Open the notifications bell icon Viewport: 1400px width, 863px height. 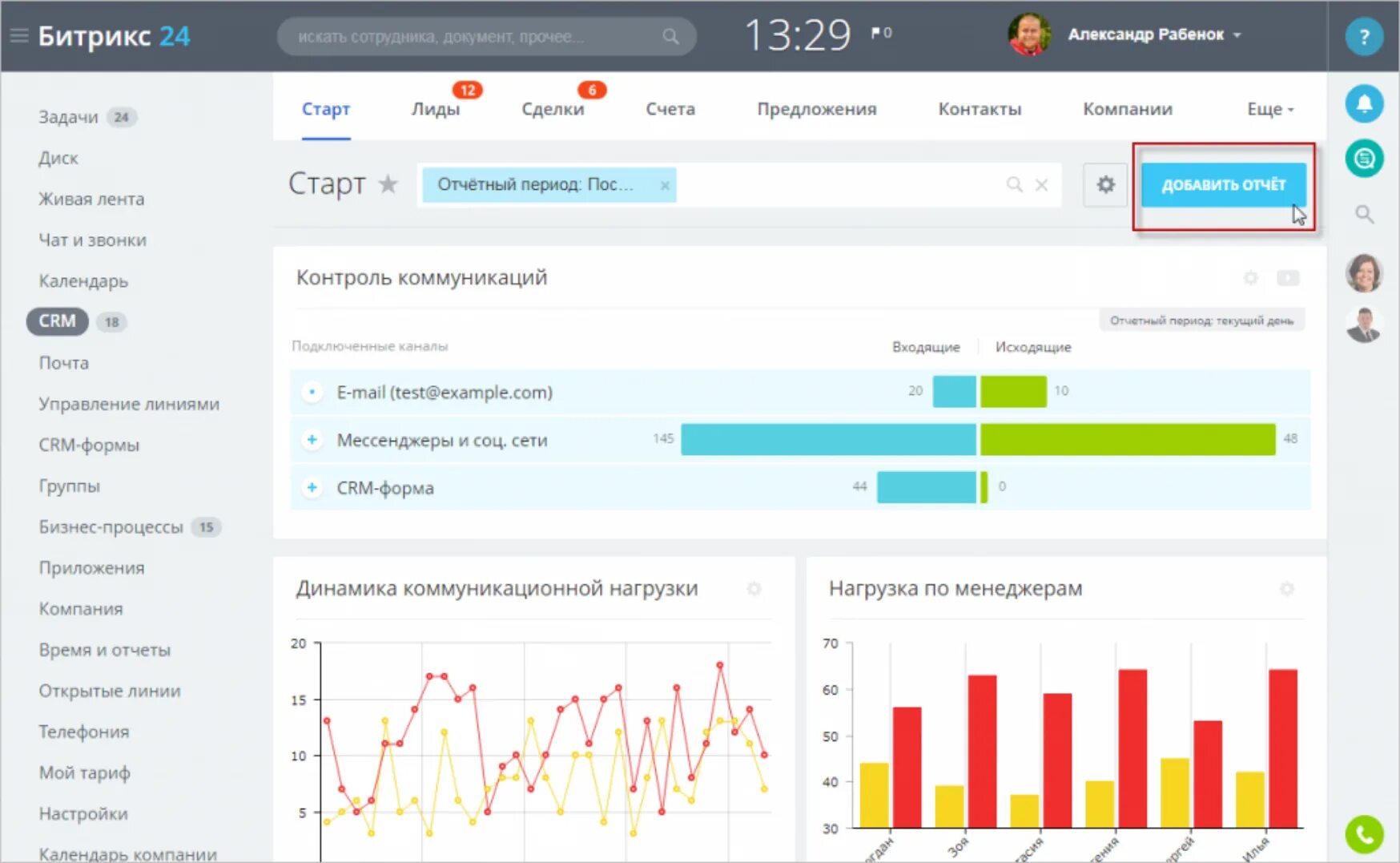(1364, 104)
